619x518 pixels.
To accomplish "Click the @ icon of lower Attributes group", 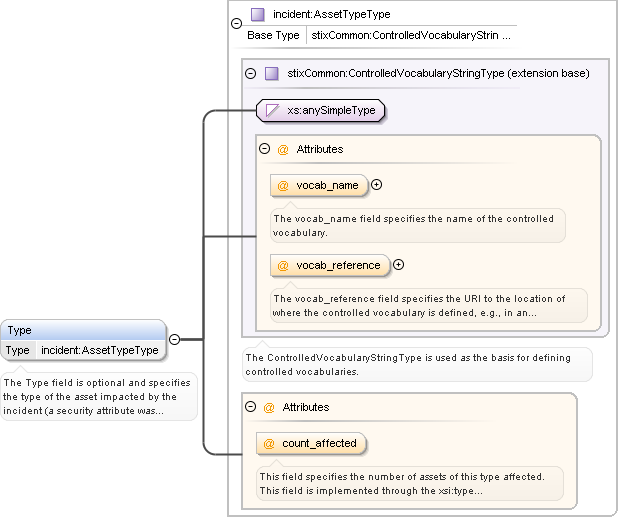I will pos(269,408).
